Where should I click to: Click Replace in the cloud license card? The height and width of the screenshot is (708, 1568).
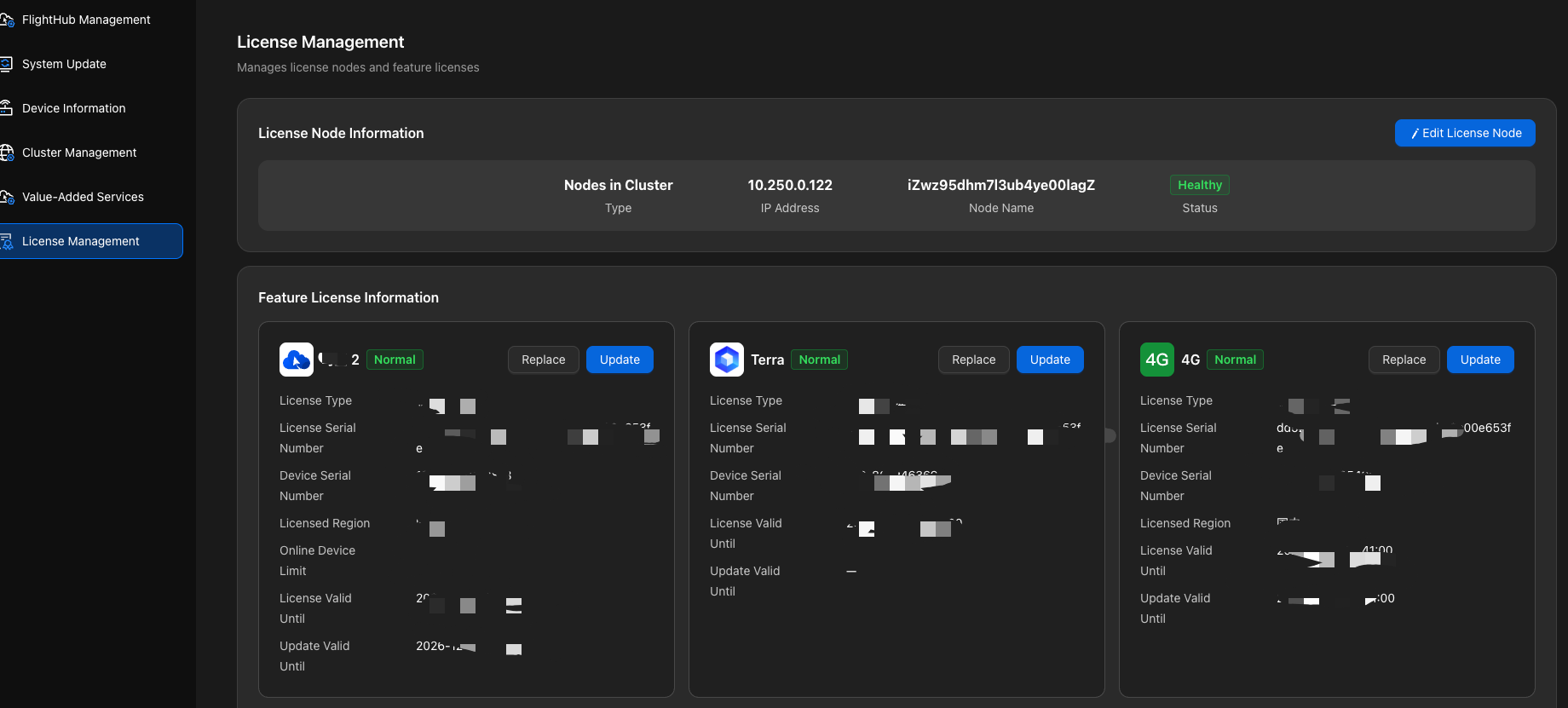[x=544, y=360]
